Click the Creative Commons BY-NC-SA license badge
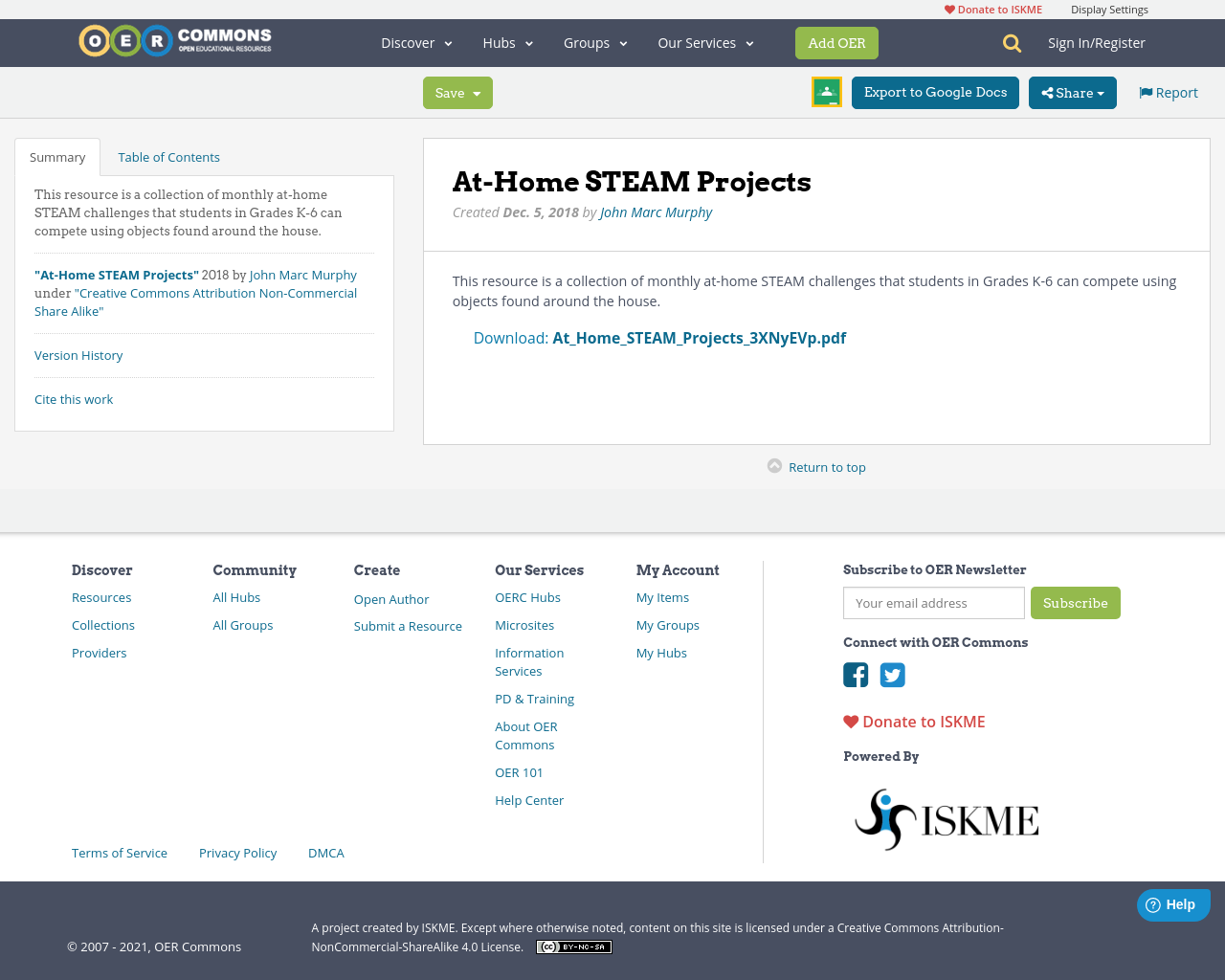Image resolution: width=1225 pixels, height=980 pixels. [x=573, y=946]
